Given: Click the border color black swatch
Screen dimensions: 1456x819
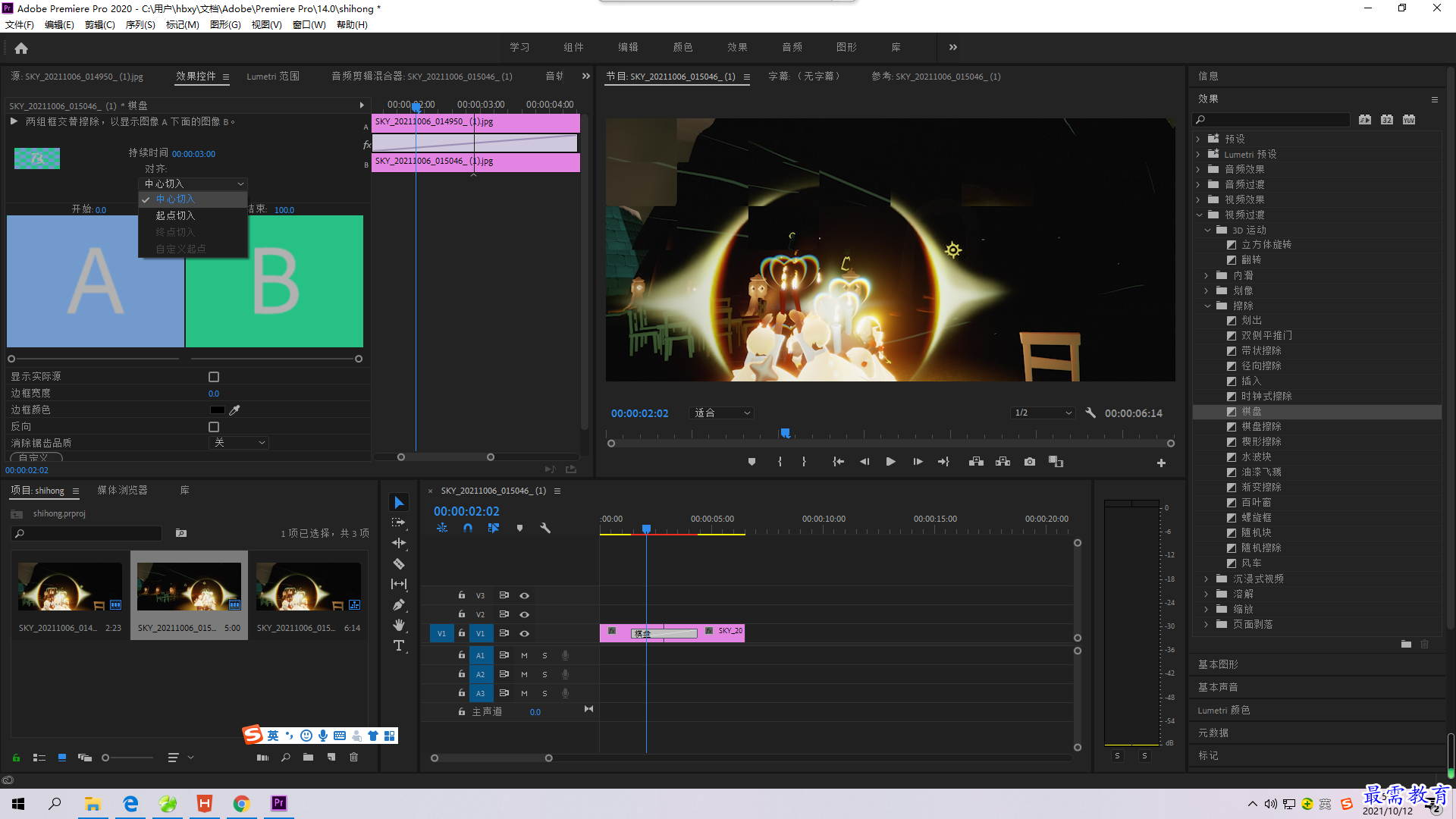Looking at the screenshot, I should pos(218,410).
